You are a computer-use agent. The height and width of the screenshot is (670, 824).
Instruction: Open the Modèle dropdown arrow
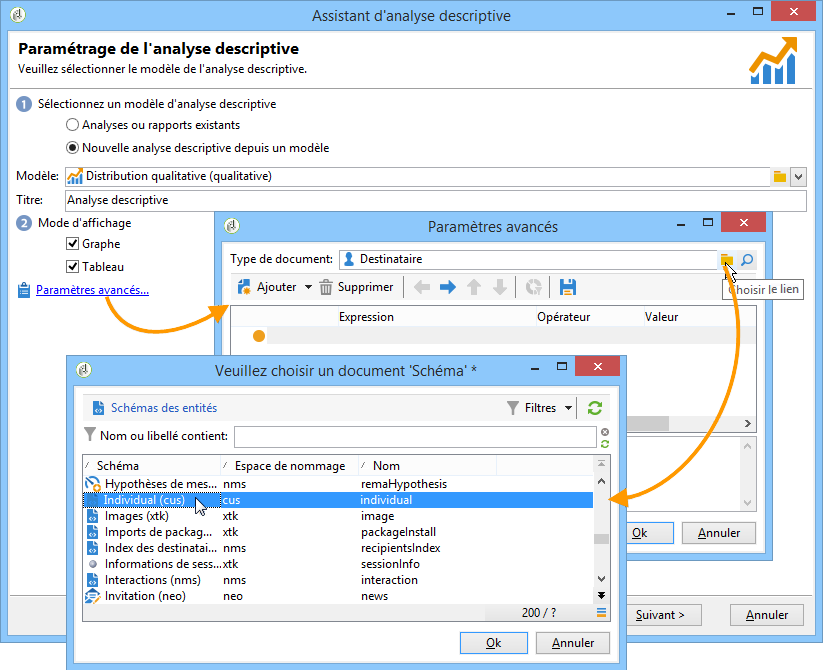[798, 177]
